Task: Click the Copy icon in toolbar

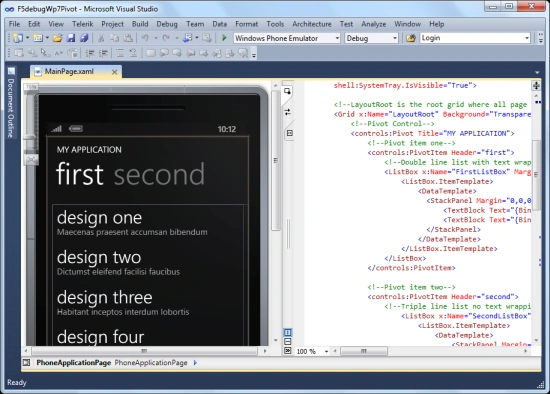Action: 114,38
